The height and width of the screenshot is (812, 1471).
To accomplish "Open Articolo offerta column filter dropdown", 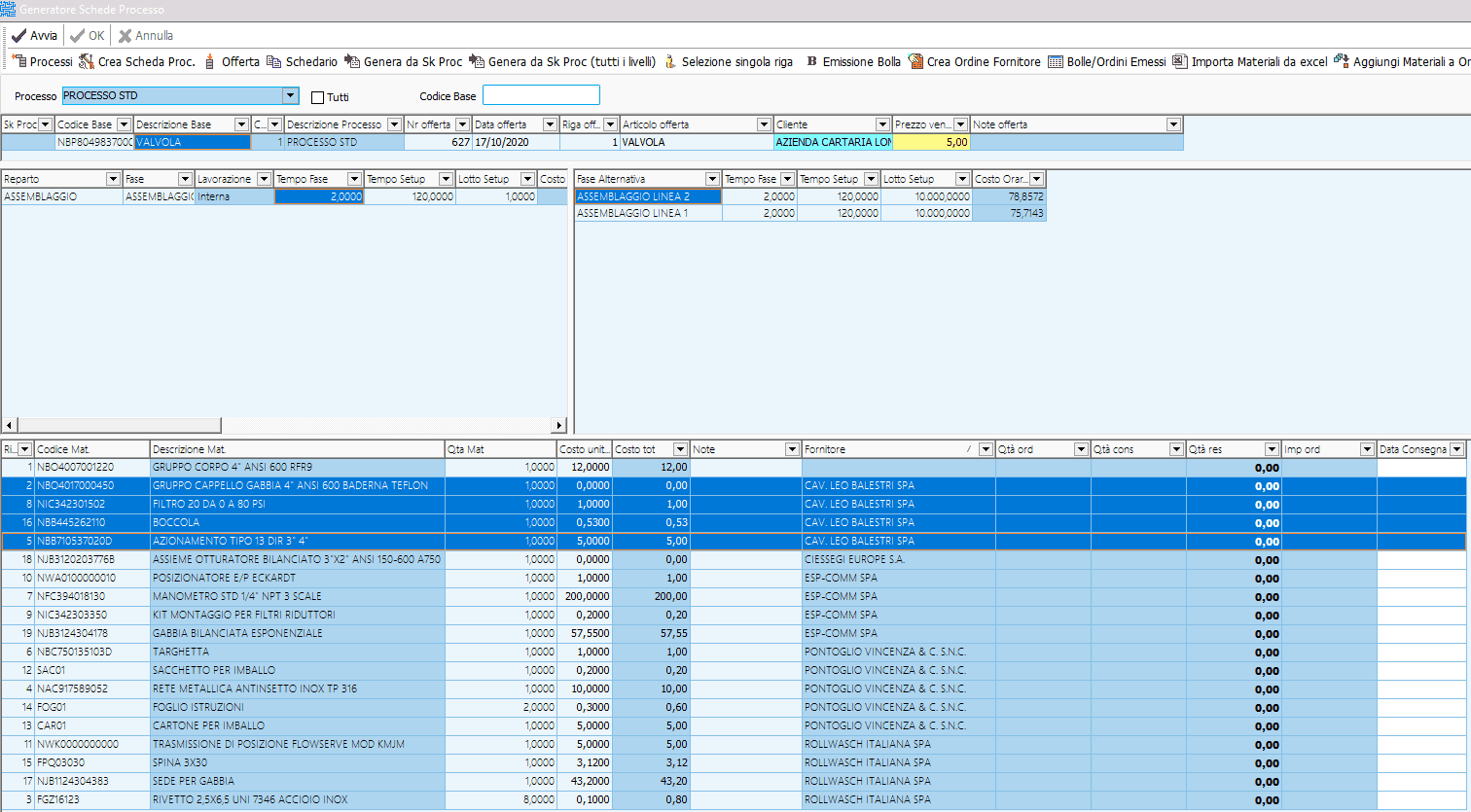I will pyautogui.click(x=764, y=124).
